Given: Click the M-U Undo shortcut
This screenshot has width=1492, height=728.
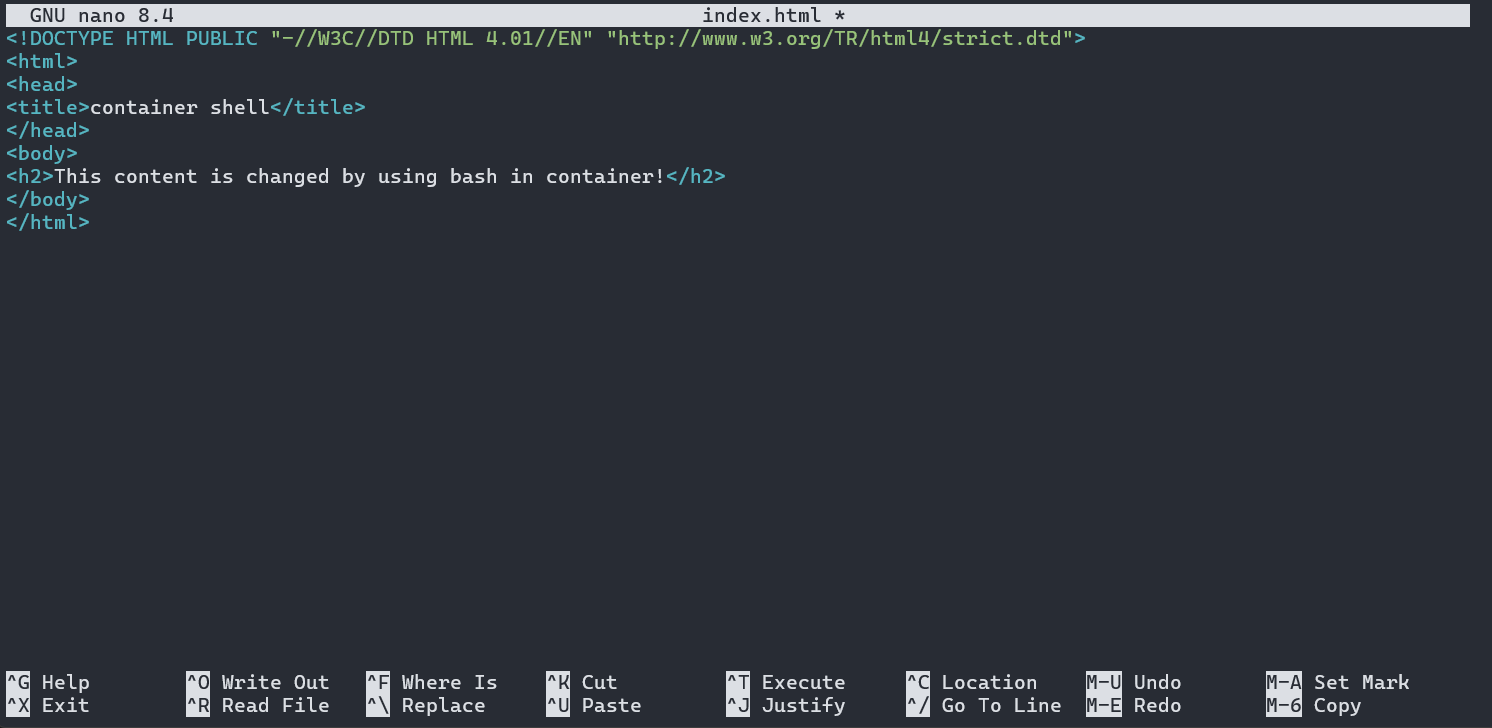Looking at the screenshot, I should pos(1134,682).
